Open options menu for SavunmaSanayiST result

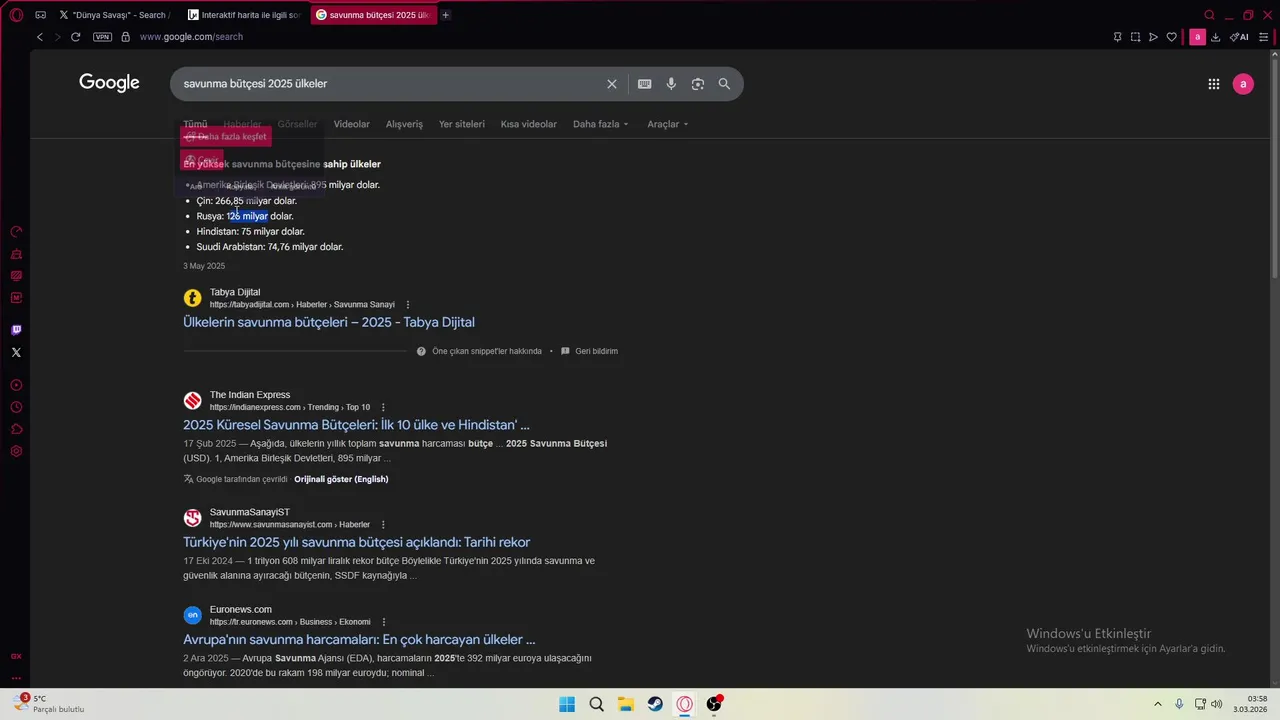pos(383,525)
